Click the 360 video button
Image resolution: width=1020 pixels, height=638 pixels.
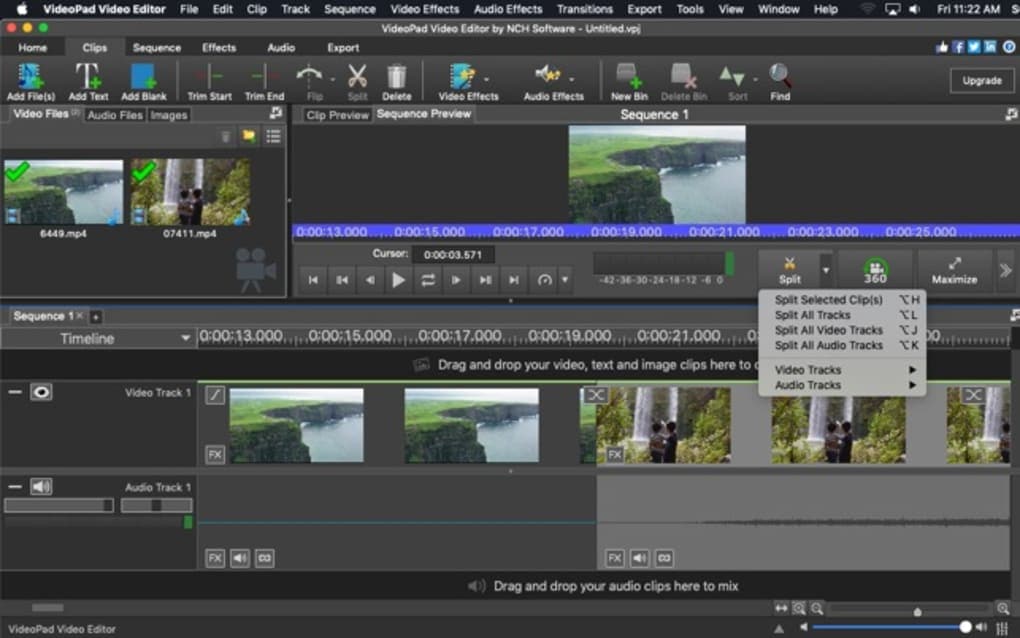click(x=875, y=271)
